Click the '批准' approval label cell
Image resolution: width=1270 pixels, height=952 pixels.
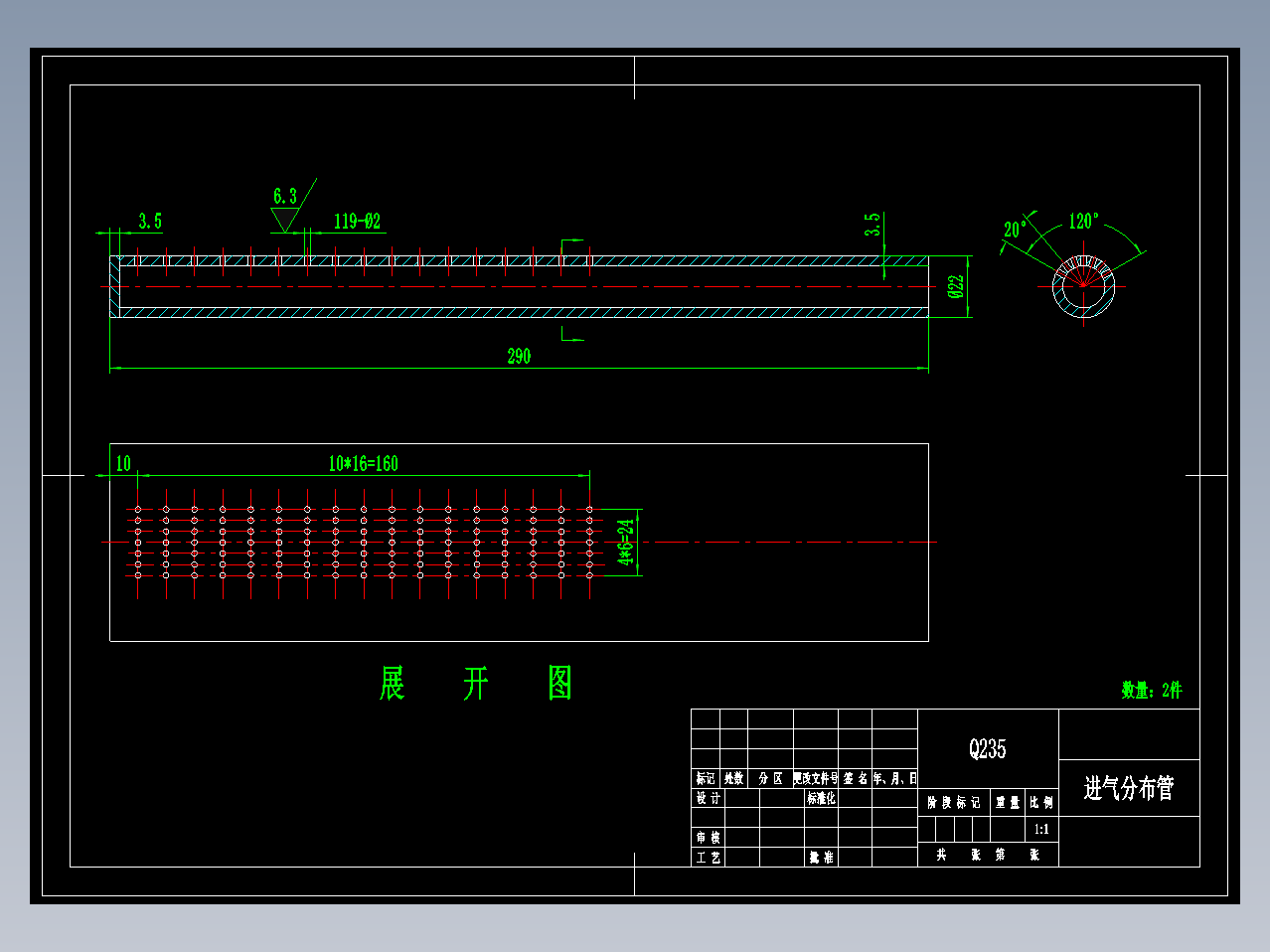pos(822,857)
